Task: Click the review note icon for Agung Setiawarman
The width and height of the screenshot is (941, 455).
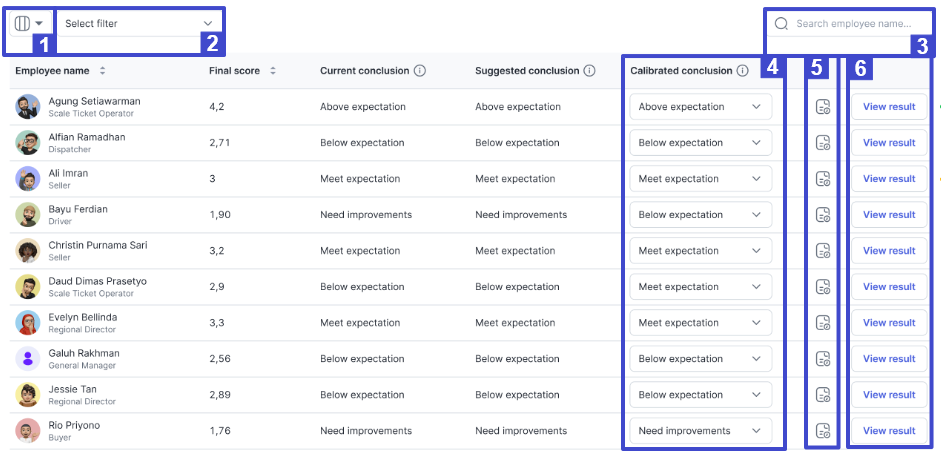Action: click(823, 107)
